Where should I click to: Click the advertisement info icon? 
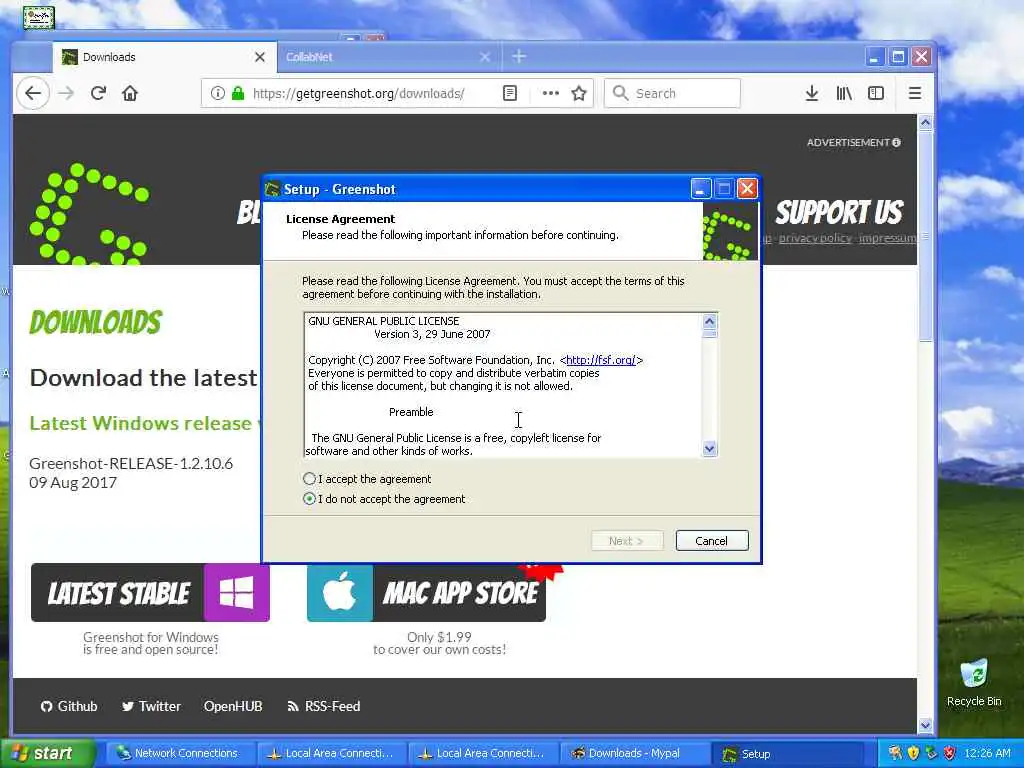[897, 142]
